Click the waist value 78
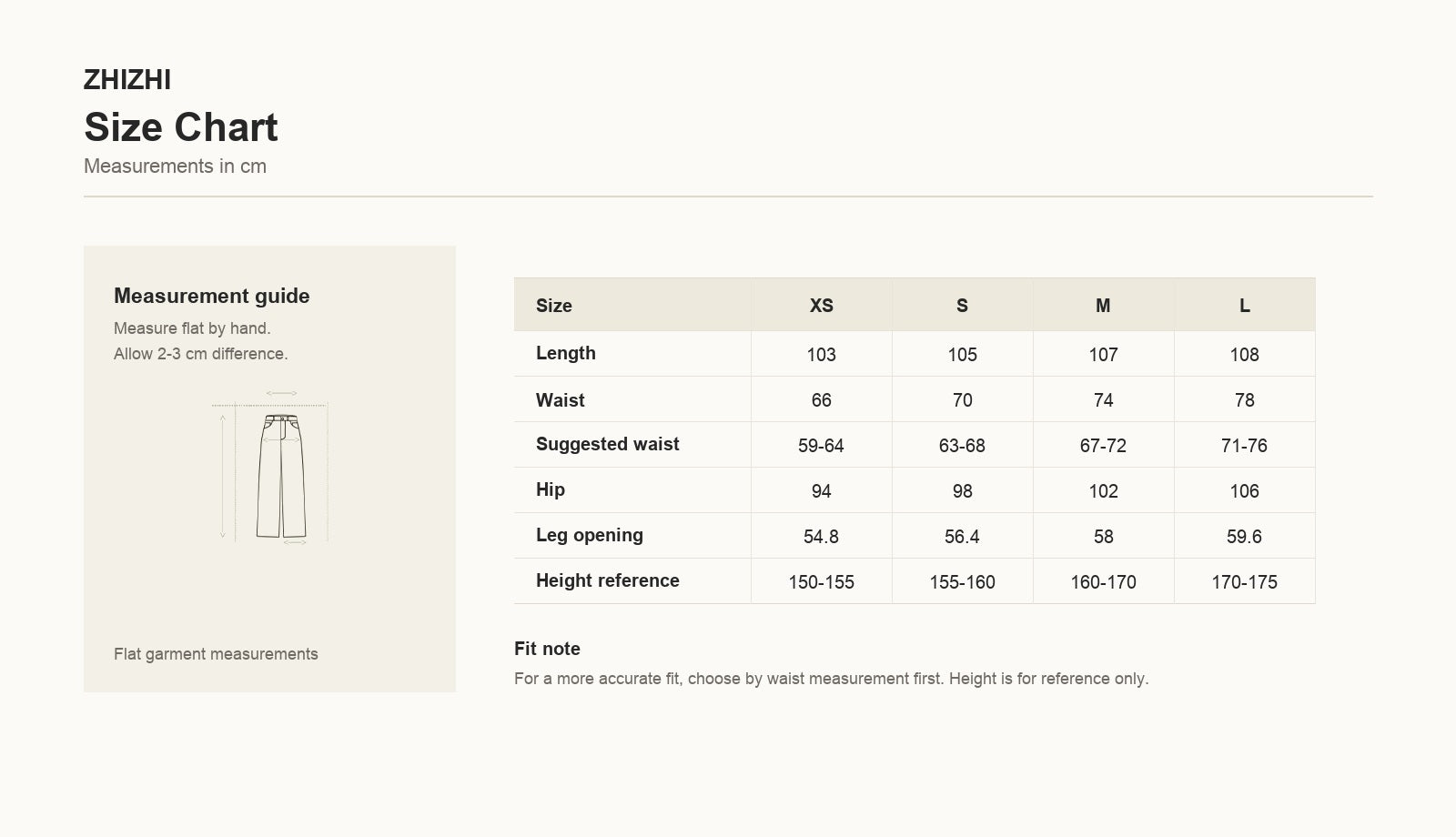Image resolution: width=1456 pixels, height=837 pixels. (1244, 400)
